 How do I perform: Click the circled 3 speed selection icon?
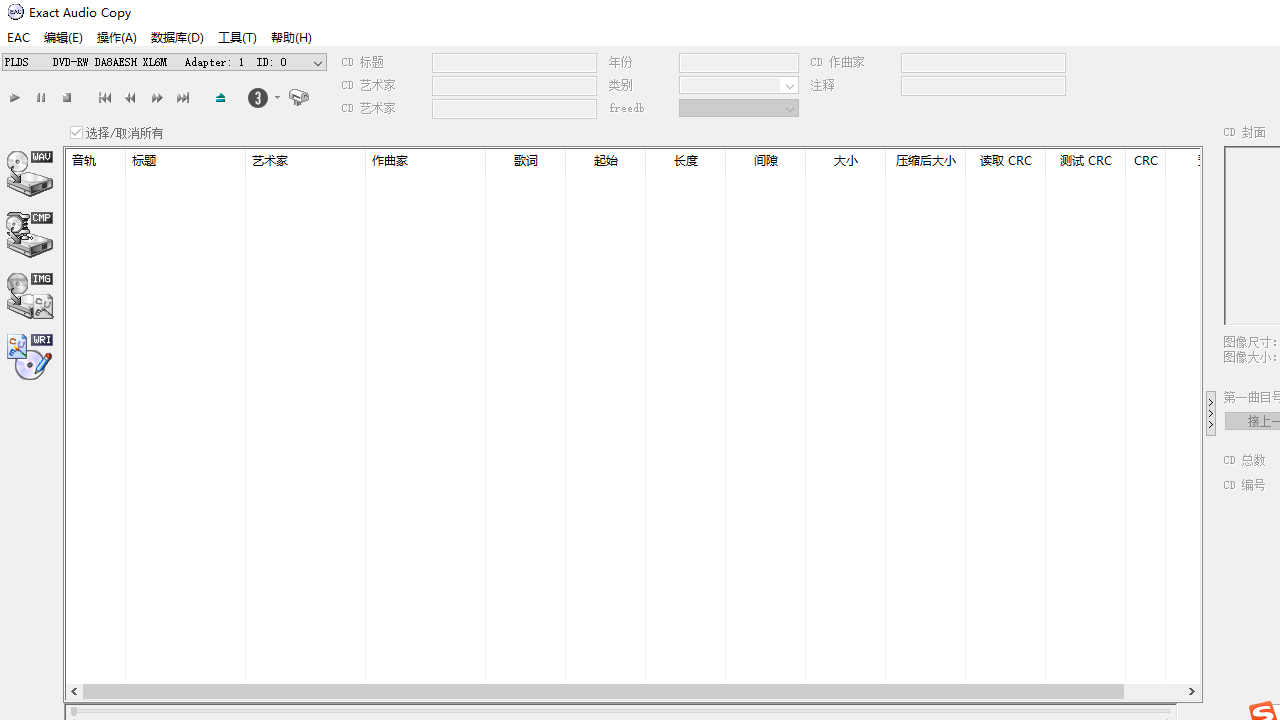pyautogui.click(x=257, y=97)
